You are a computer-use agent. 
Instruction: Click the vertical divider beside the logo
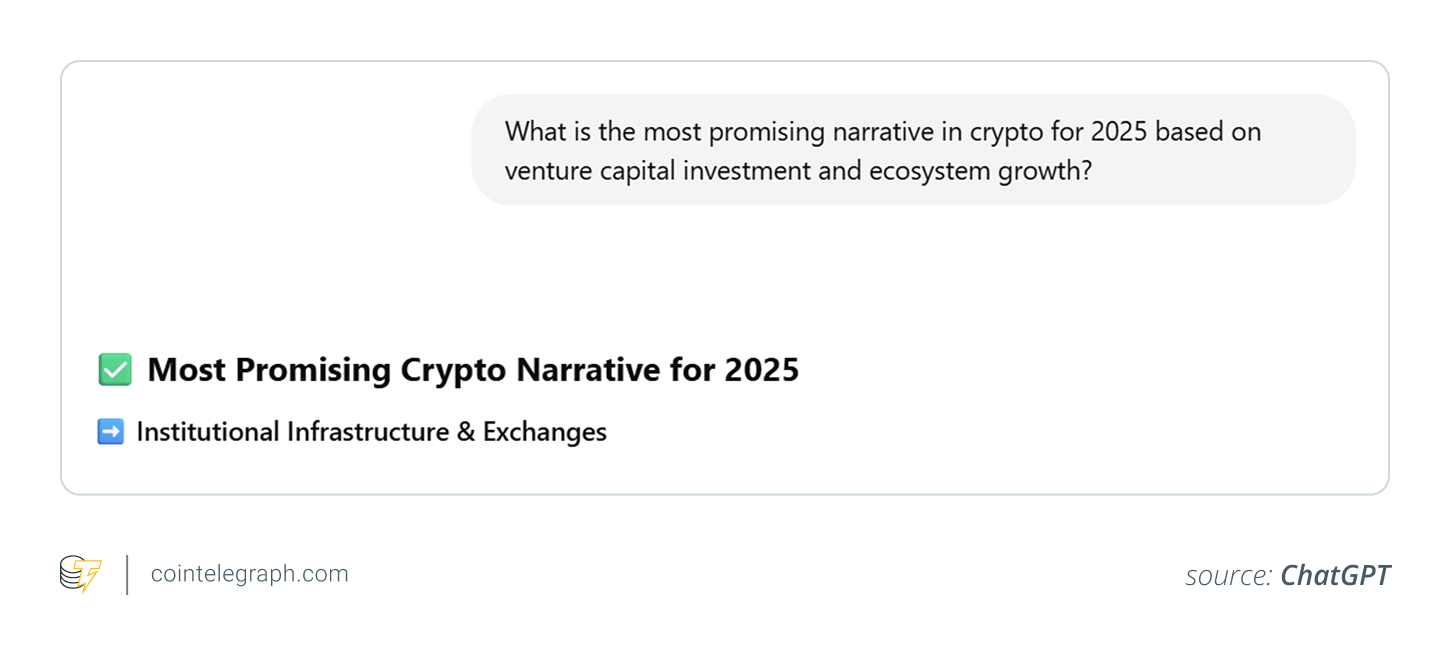127,575
